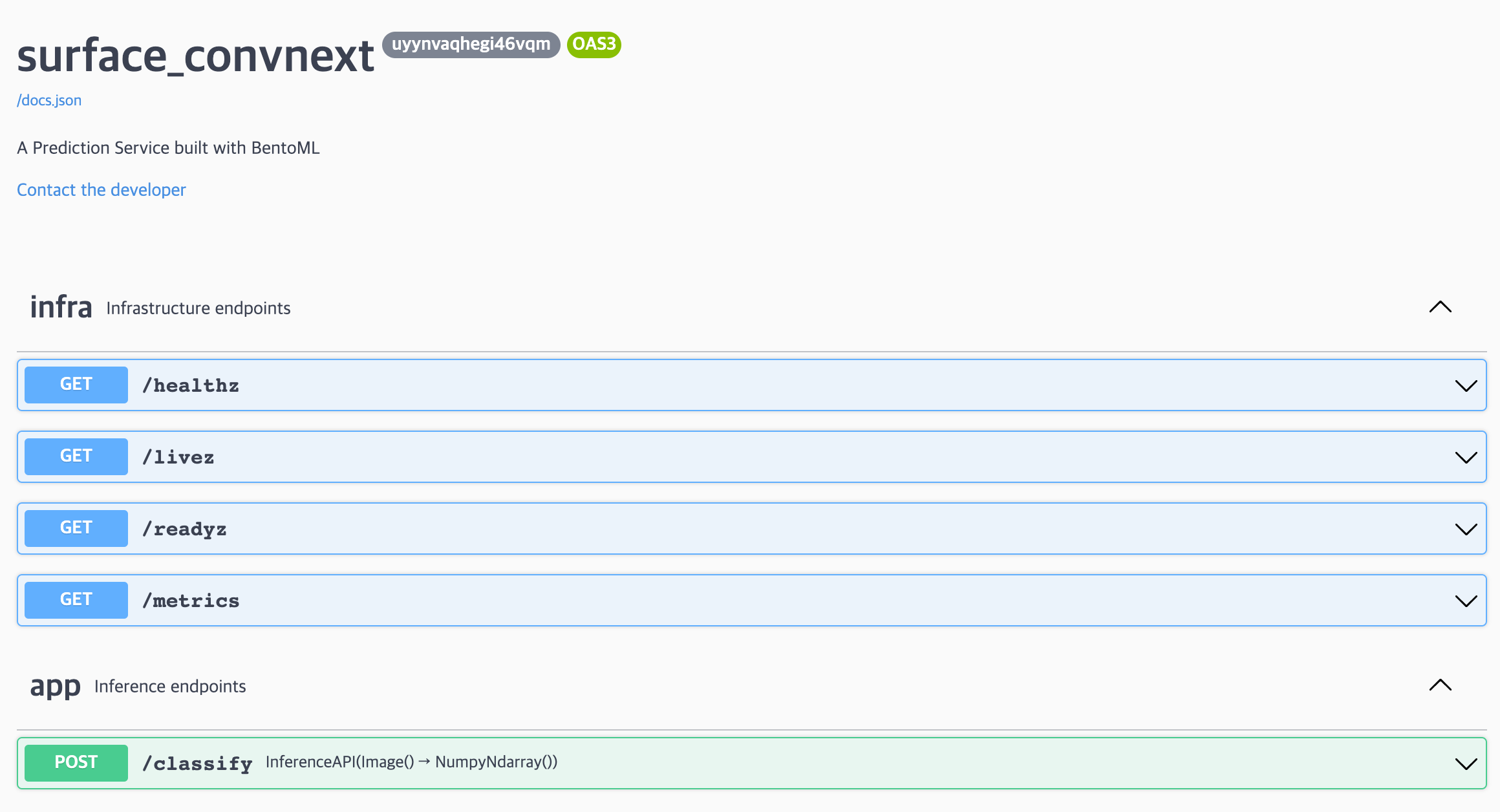This screenshot has height=812, width=1500.
Task: Expand the /livez endpoint chevron
Action: (x=1465, y=458)
